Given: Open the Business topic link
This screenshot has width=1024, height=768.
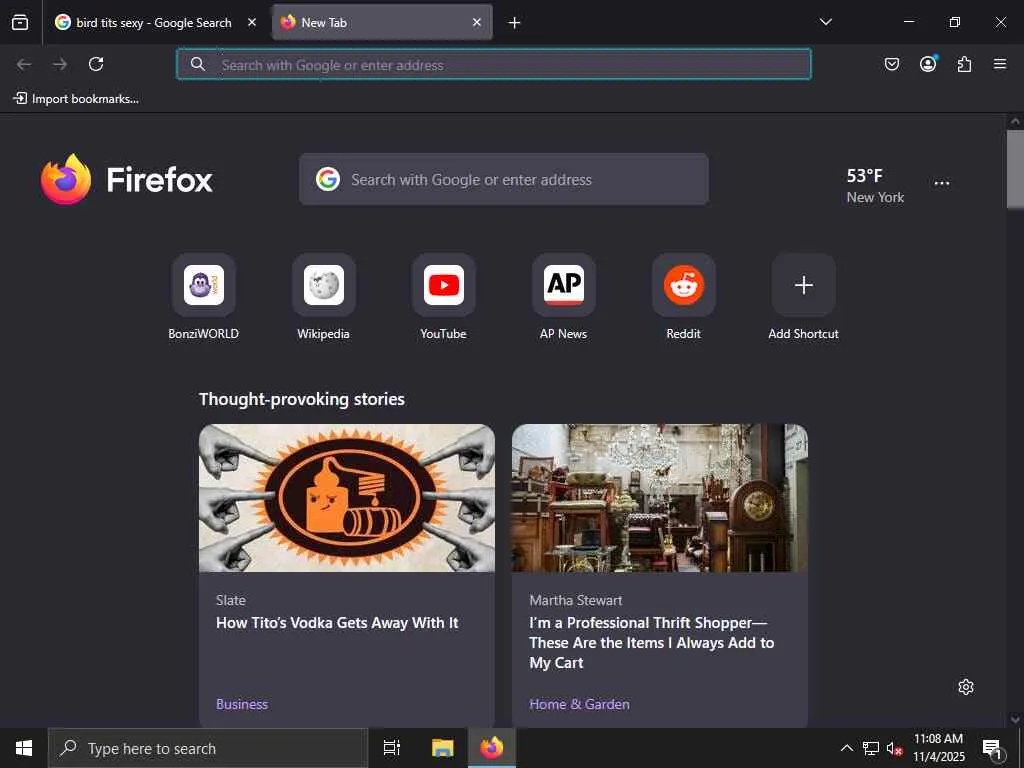Looking at the screenshot, I should 242,704.
